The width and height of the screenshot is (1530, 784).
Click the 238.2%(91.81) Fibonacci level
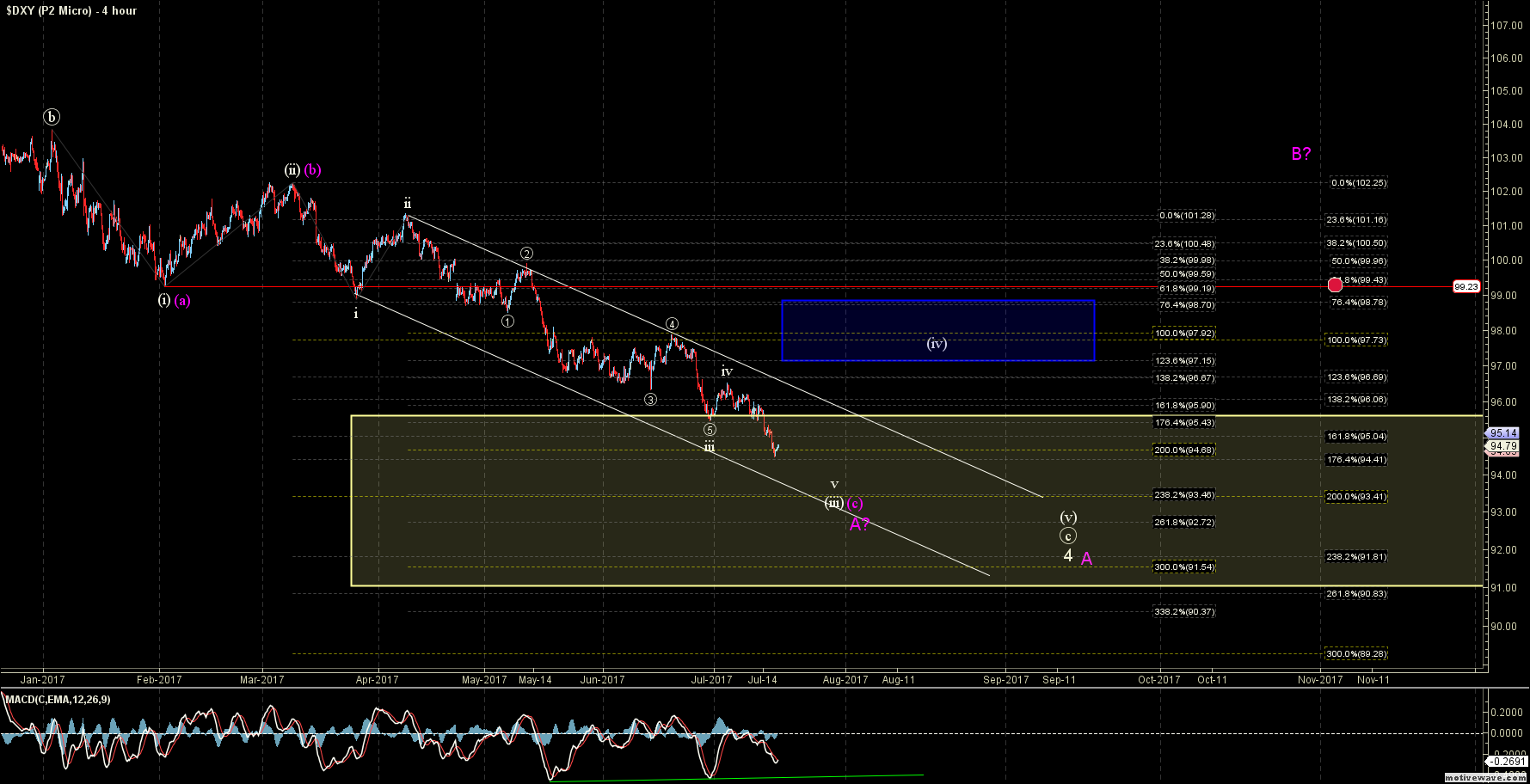[x=1356, y=556]
